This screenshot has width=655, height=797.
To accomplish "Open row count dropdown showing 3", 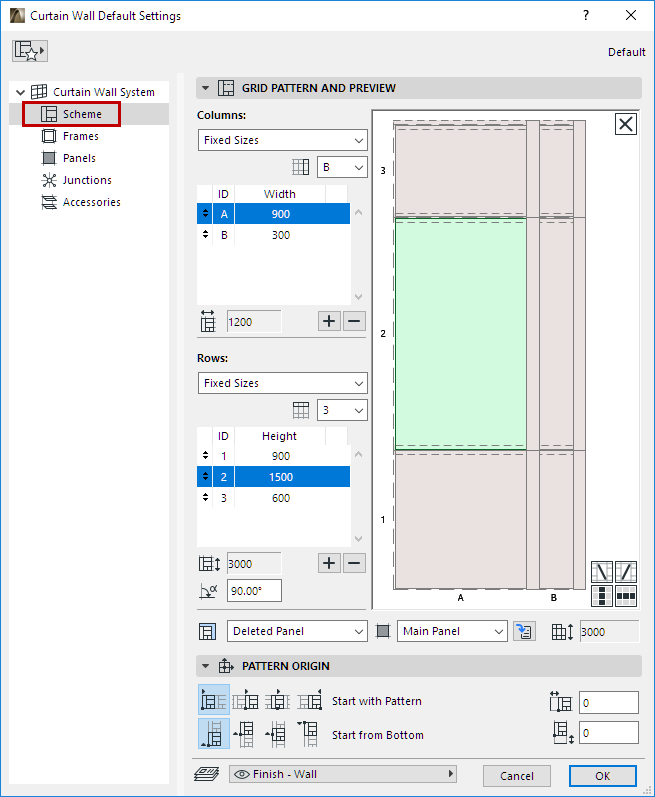I will point(342,410).
